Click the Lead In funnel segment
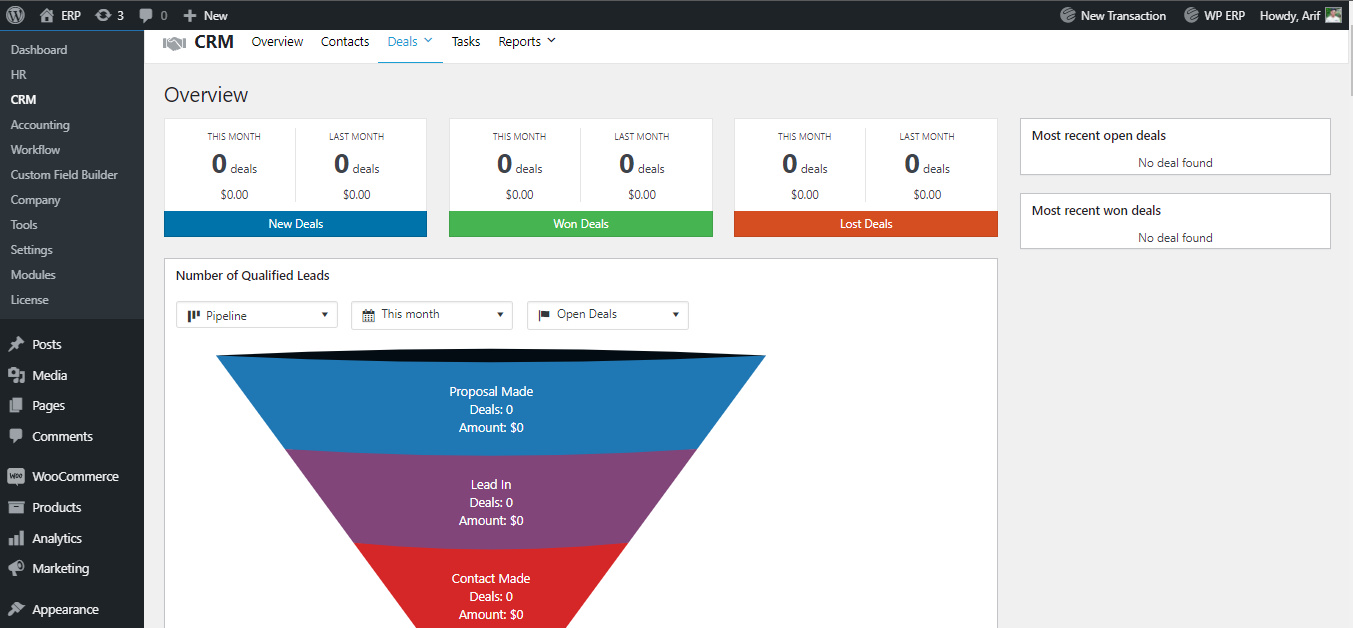The image size is (1353, 628). [491, 500]
